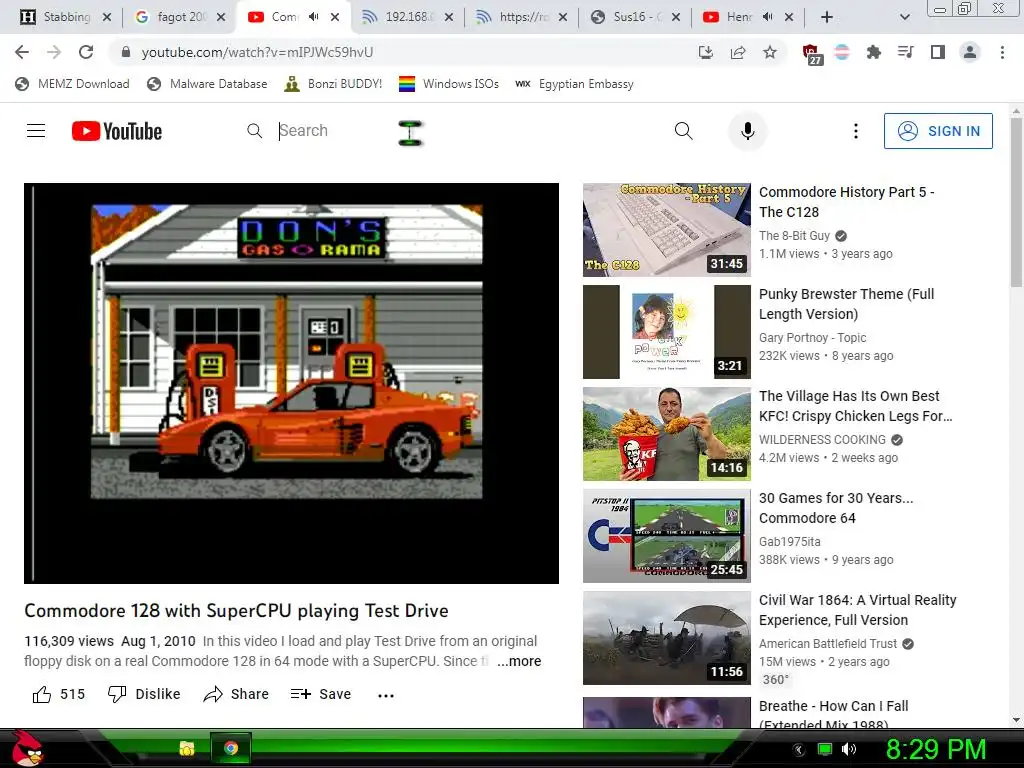Screen dimensions: 1024x768
Task: Like the video with thumbs up
Action: [x=59, y=694]
